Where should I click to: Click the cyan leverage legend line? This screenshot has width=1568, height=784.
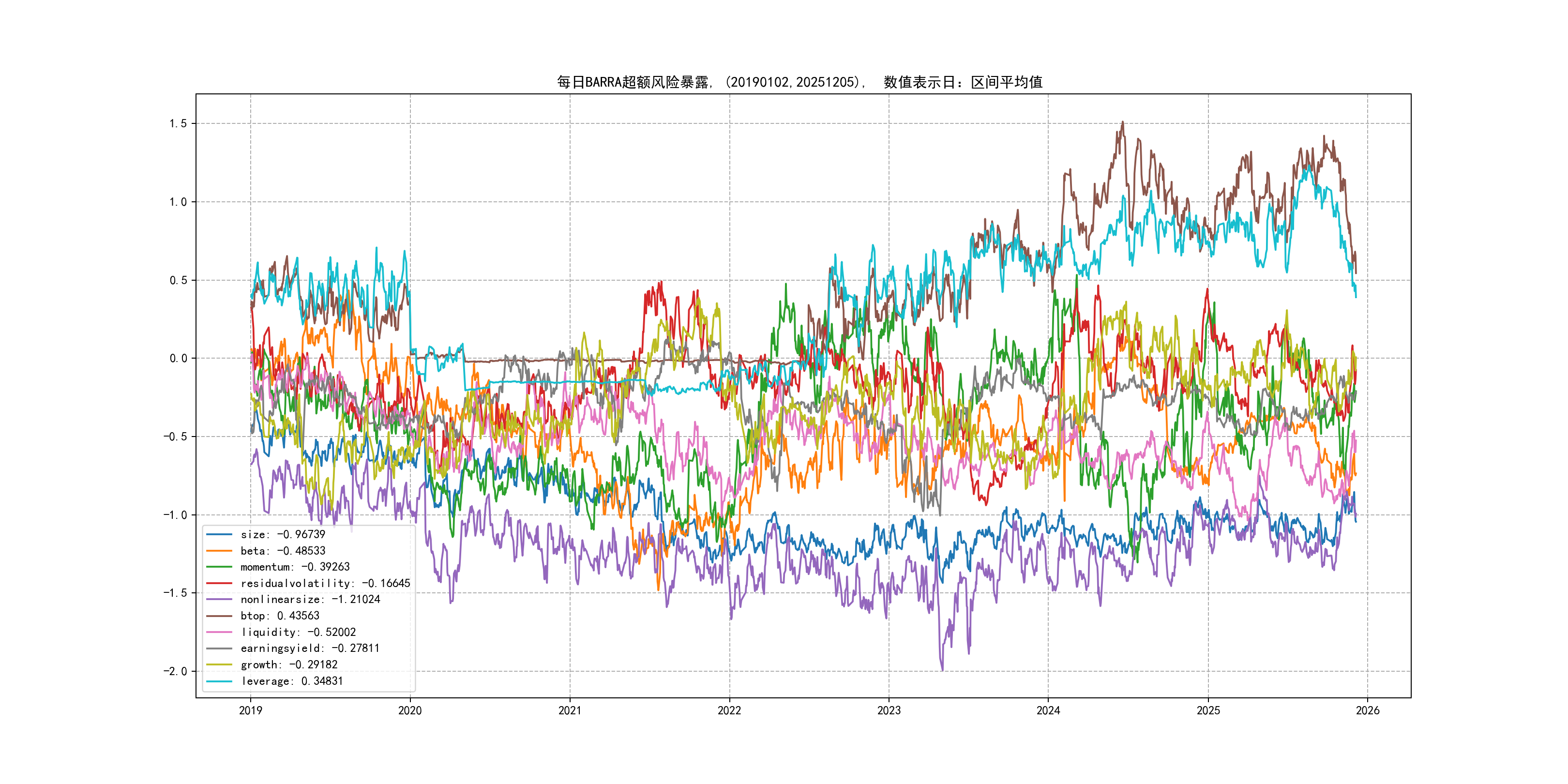[x=219, y=681]
